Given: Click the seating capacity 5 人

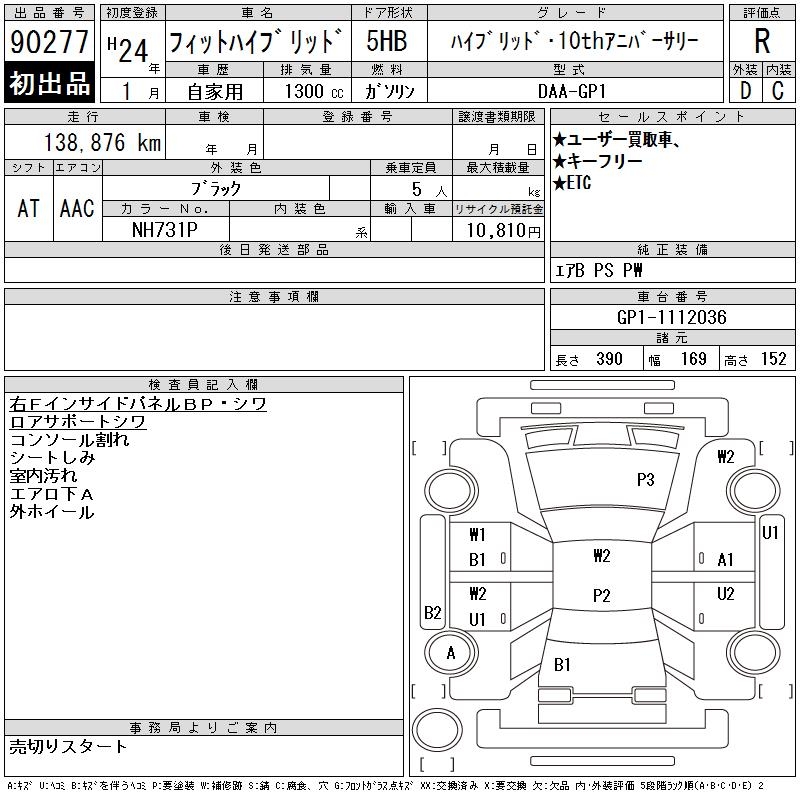Looking at the screenshot, I should pos(430,190).
